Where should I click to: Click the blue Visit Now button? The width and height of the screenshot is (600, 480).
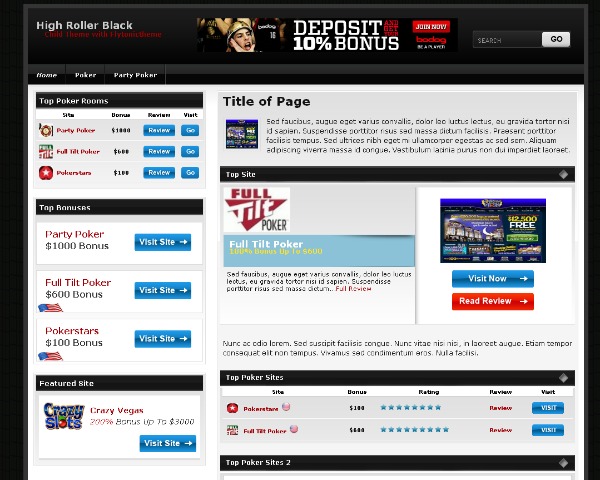(492, 279)
